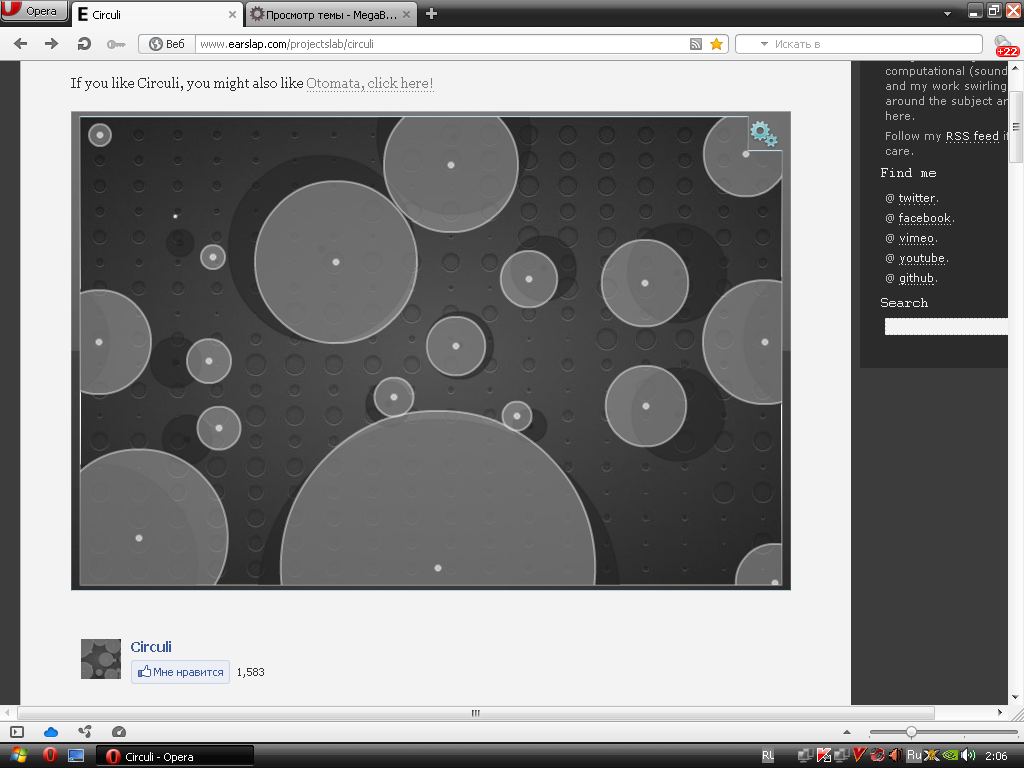The image size is (1024, 768).
Task: Open the closed tabs list arrow
Action: [x=948, y=14]
